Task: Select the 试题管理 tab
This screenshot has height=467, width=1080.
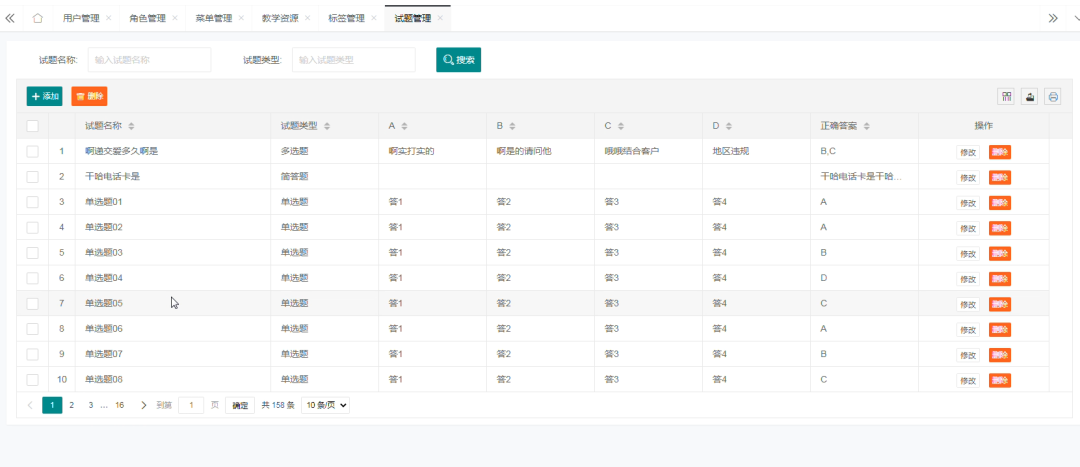Action: click(413, 19)
